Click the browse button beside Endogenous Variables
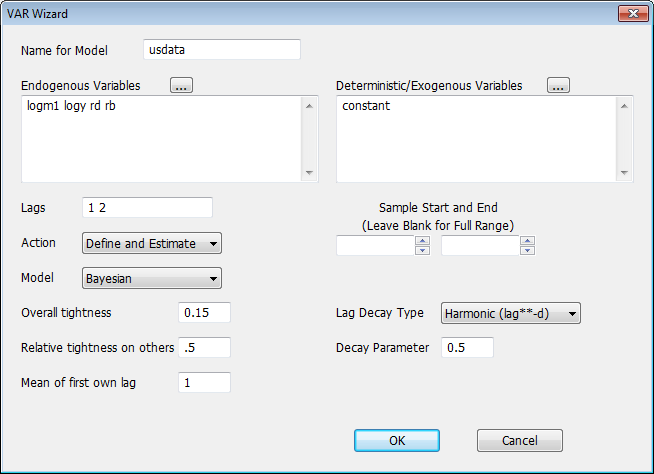The height and width of the screenshot is (474, 654). (181, 86)
